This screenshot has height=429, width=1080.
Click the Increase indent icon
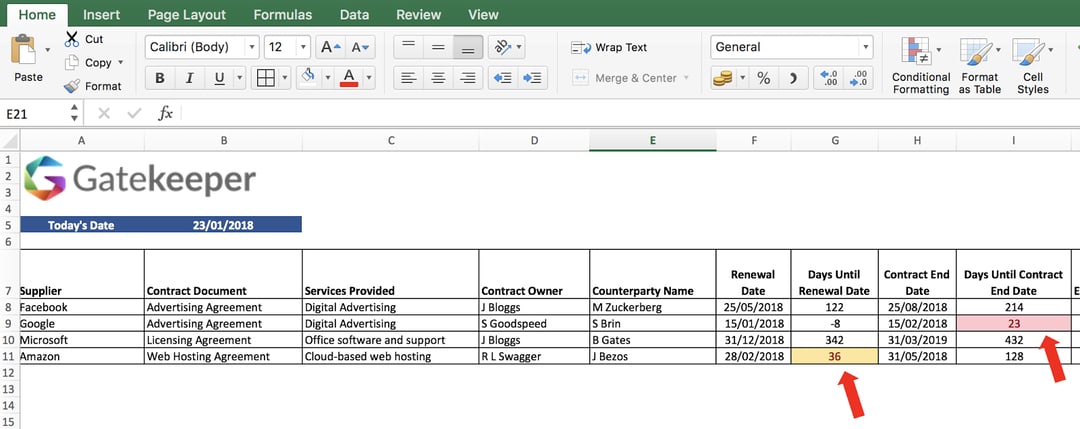click(532, 78)
